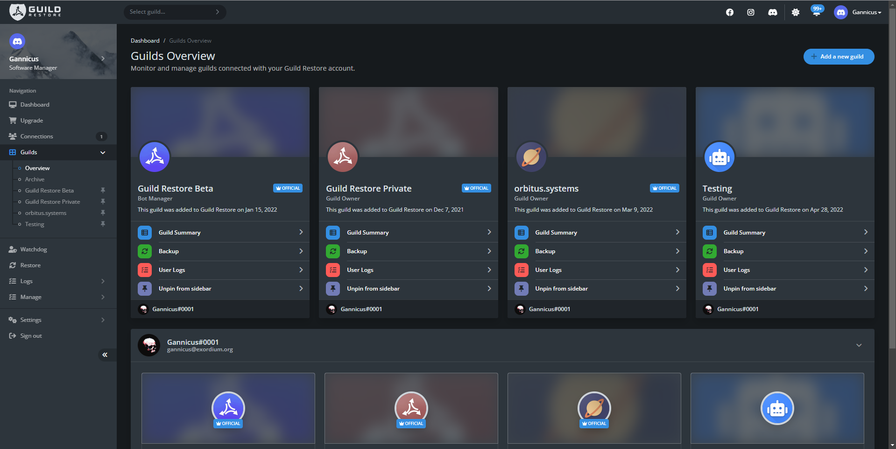Collapse the Gannicus#0001 account section
Viewport: 896px width, 449px height.
point(859,345)
